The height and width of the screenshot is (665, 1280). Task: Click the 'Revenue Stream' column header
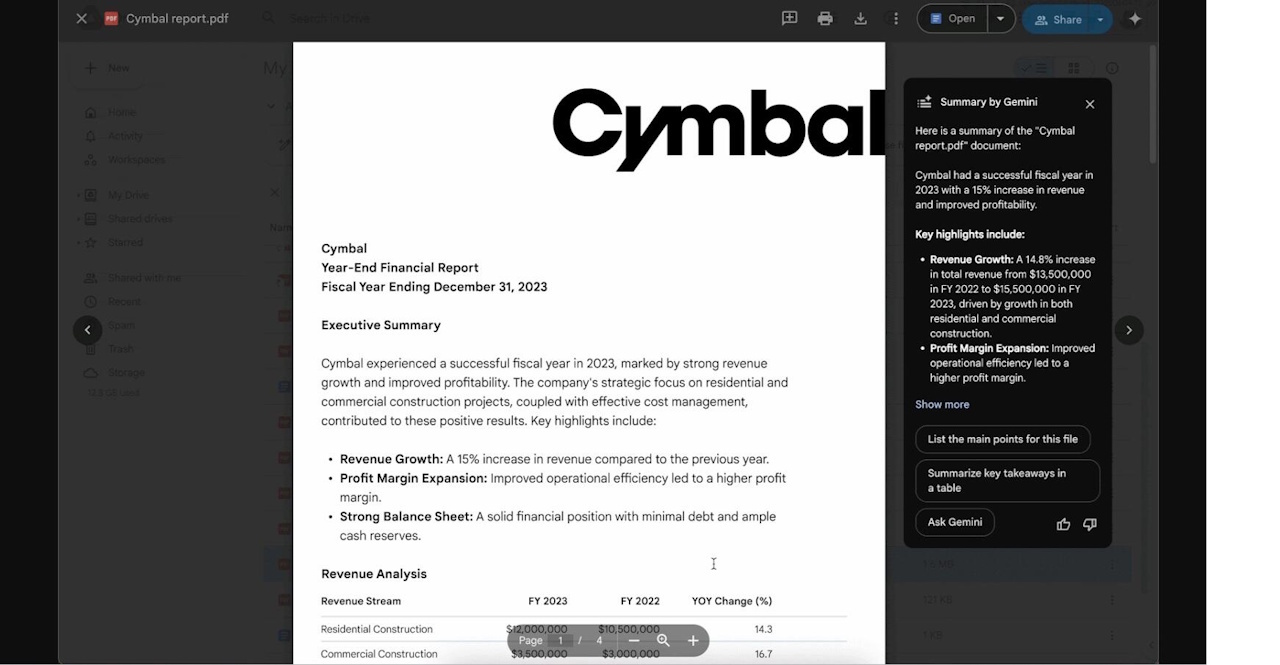pos(361,601)
